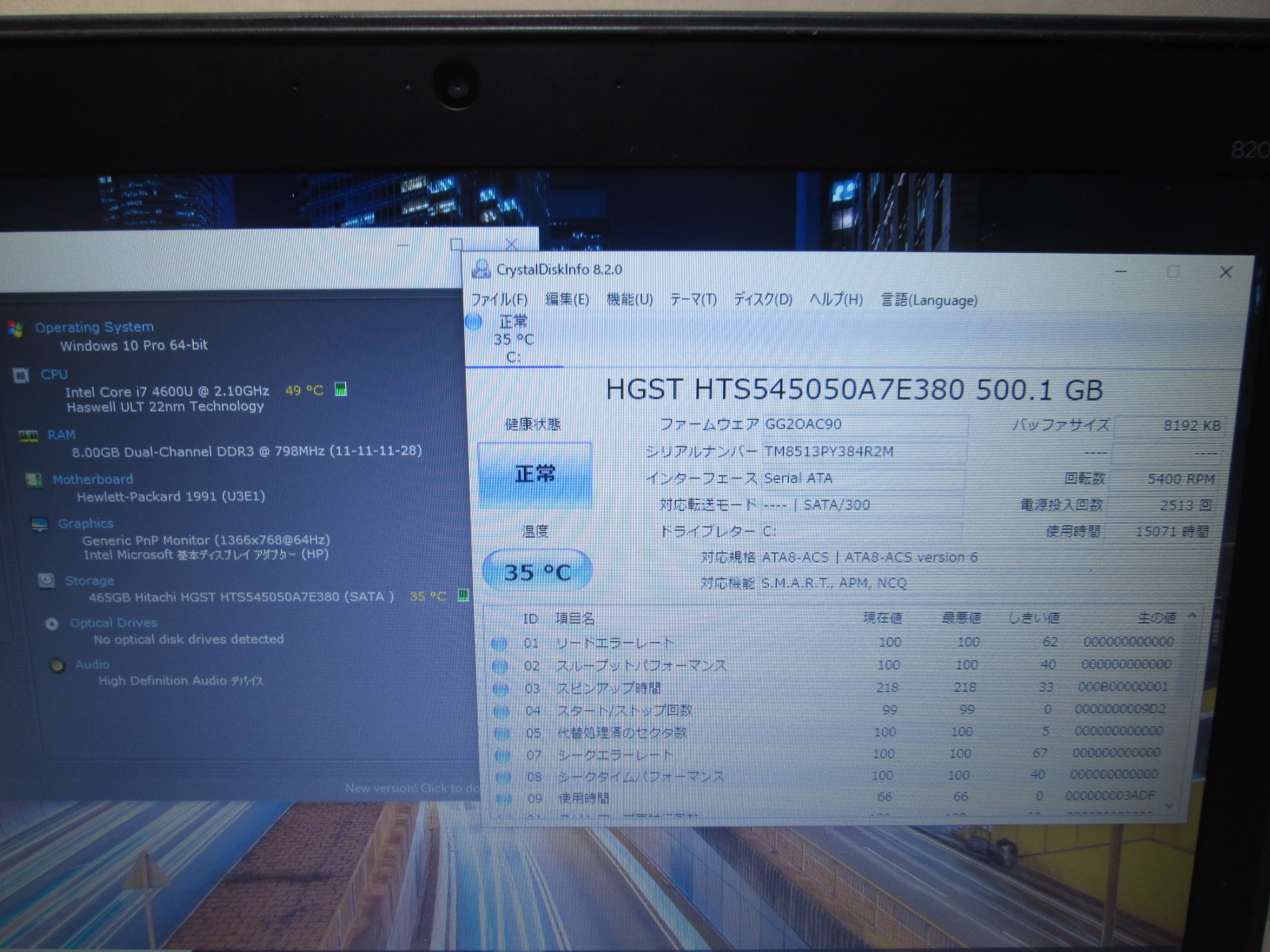The width and height of the screenshot is (1270, 952).
Task: Click the 正常 health status button
Action: tap(535, 474)
